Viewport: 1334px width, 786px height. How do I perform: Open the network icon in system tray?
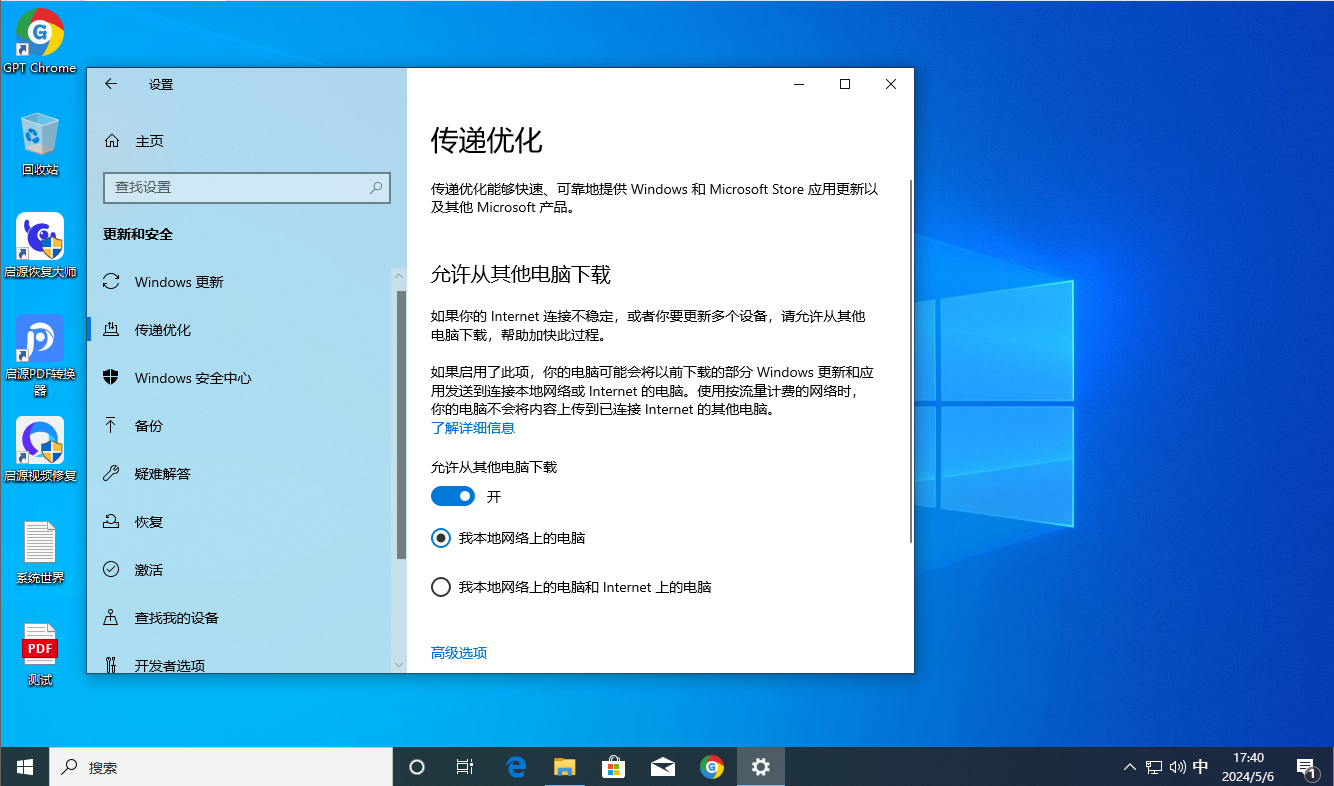[x=1154, y=767]
